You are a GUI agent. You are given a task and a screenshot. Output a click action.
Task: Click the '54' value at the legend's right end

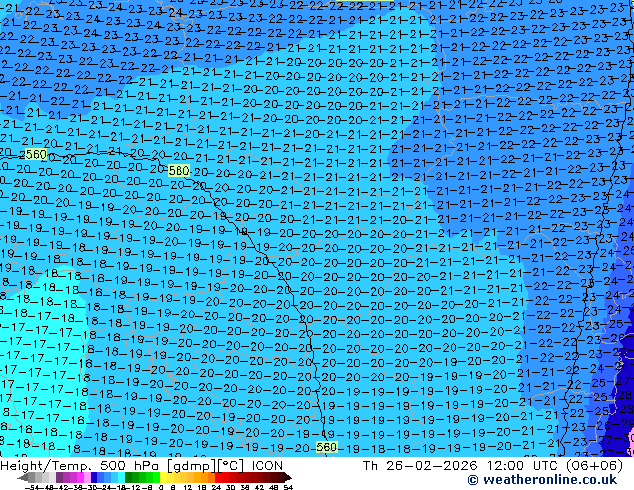[x=288, y=487]
